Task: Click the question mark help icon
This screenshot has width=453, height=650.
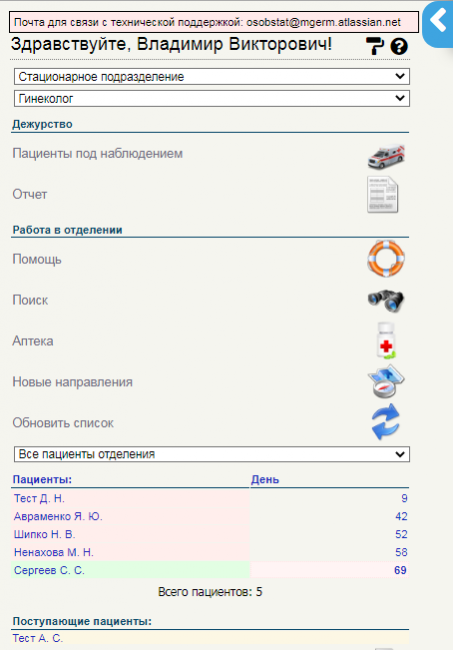Action: tap(399, 46)
